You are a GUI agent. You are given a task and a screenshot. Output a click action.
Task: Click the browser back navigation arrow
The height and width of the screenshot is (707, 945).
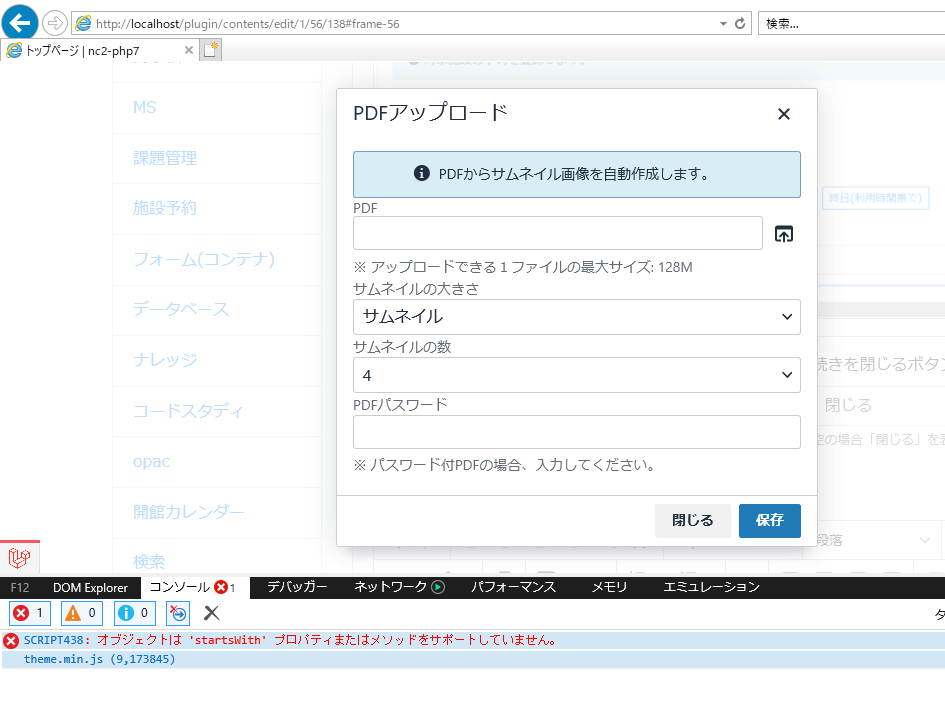tap(19, 21)
